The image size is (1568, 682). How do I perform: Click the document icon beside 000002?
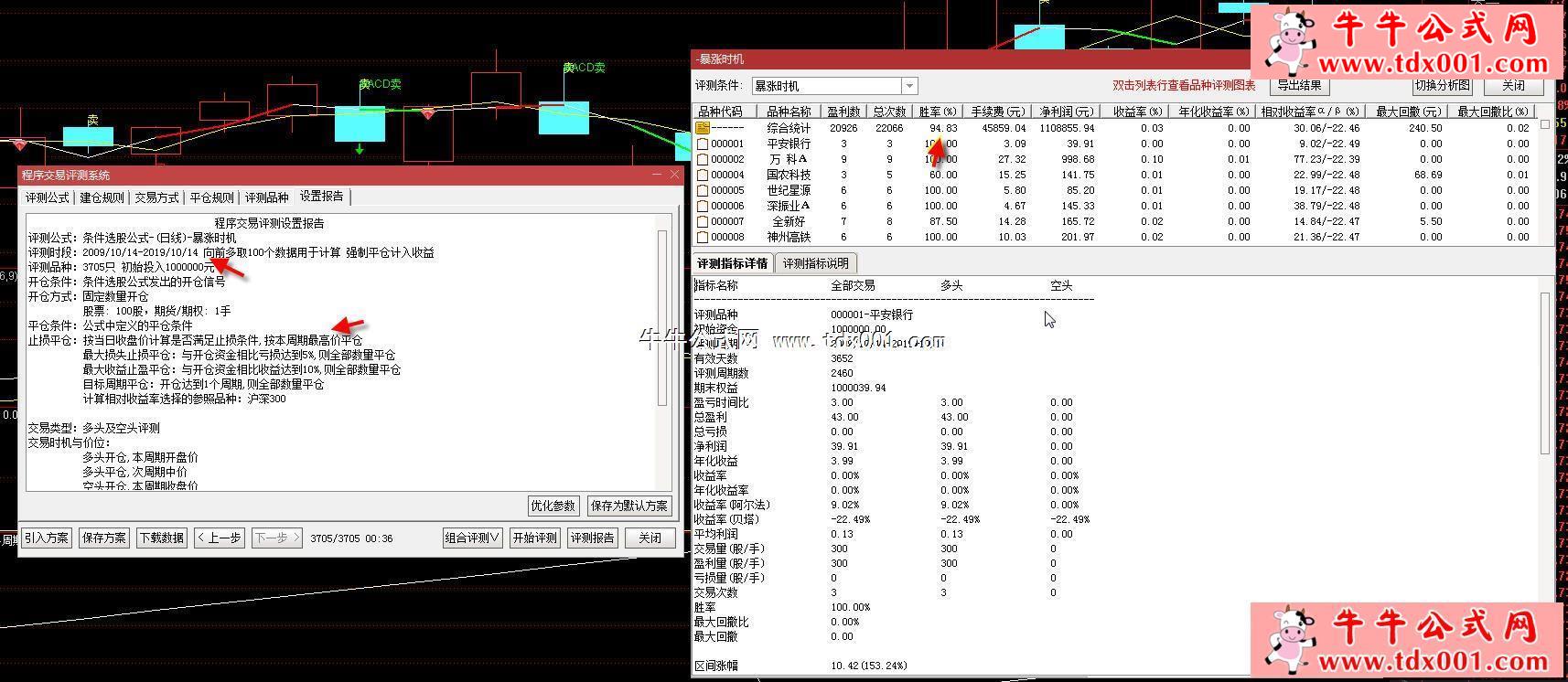click(703, 159)
